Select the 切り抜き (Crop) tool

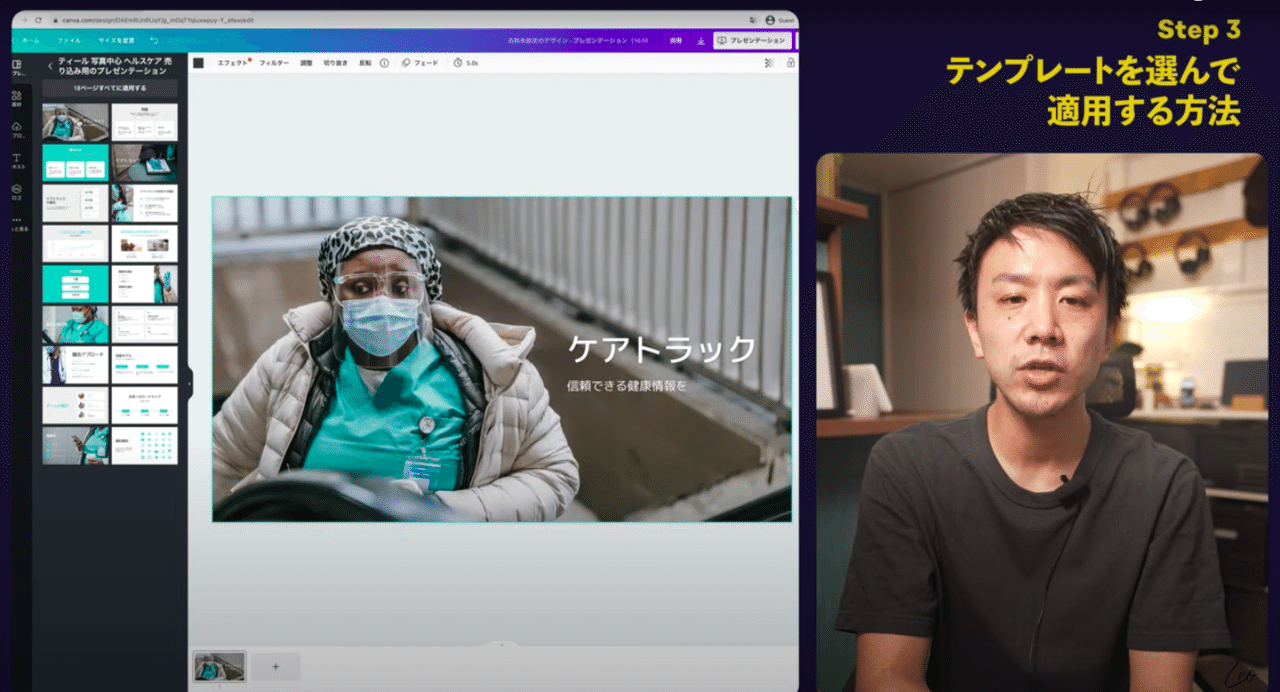(x=335, y=63)
